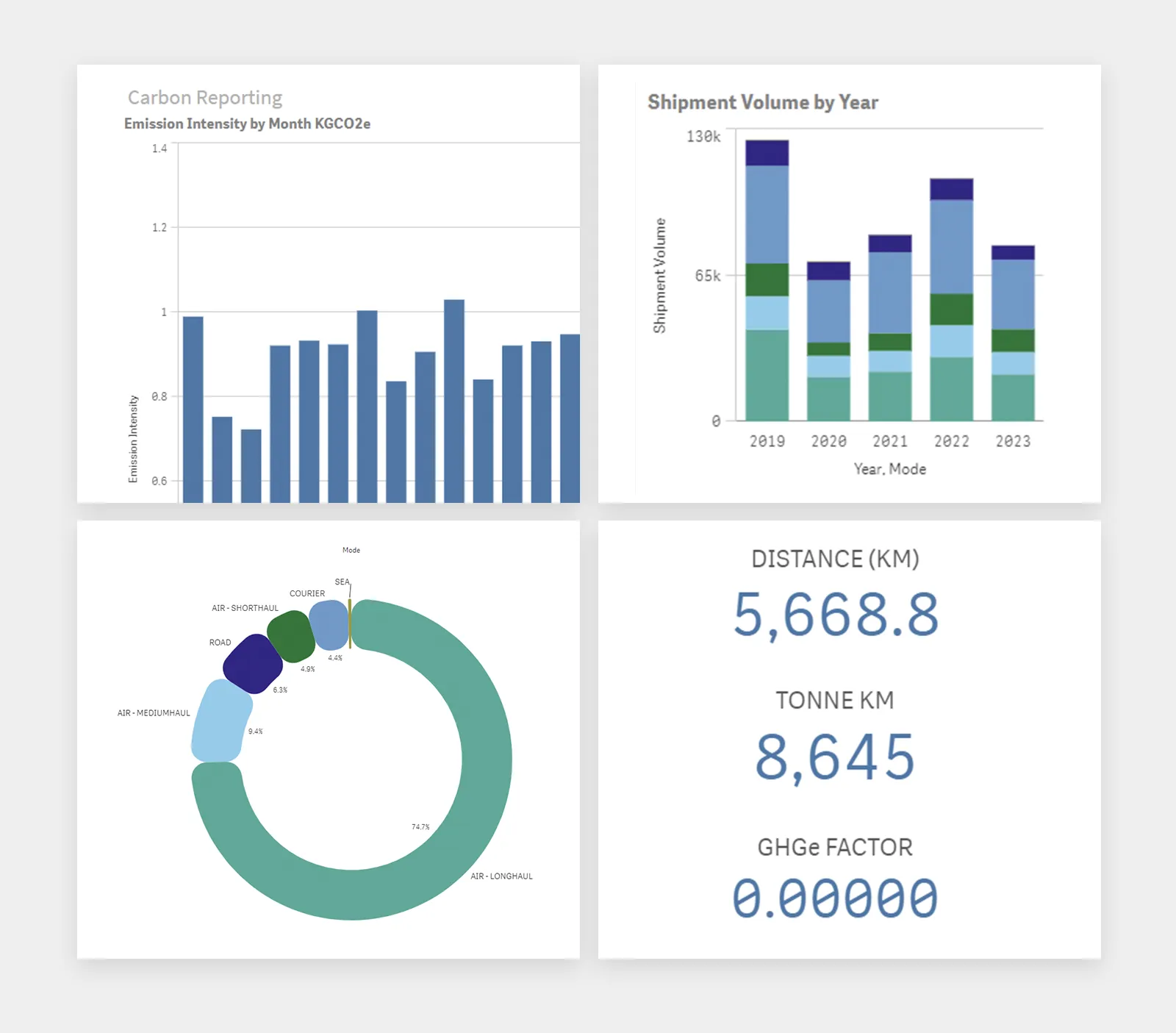Viewport: 1176px width, 1033px height.
Task: Click the 4.9% percentage label
Action: point(307,669)
